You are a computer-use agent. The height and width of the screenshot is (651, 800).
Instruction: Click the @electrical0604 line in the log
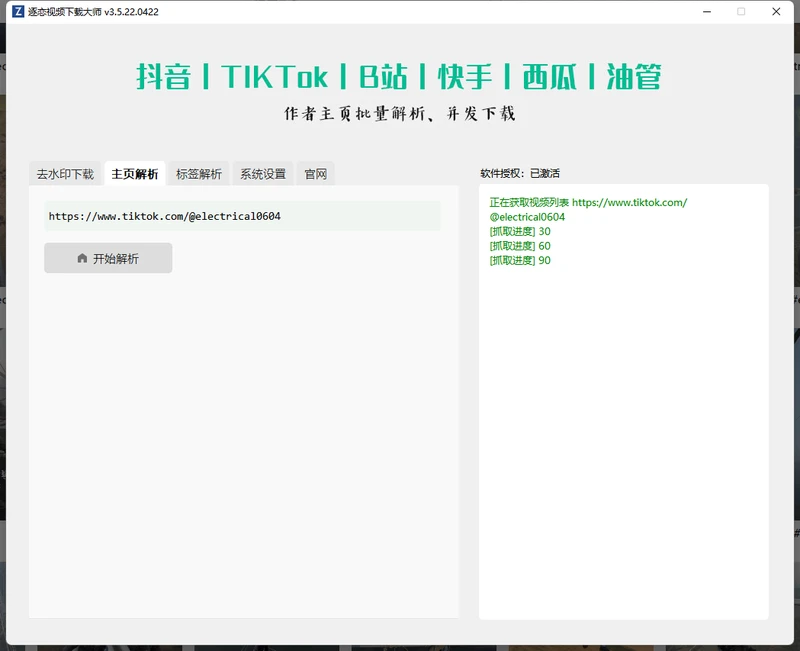[x=527, y=217]
